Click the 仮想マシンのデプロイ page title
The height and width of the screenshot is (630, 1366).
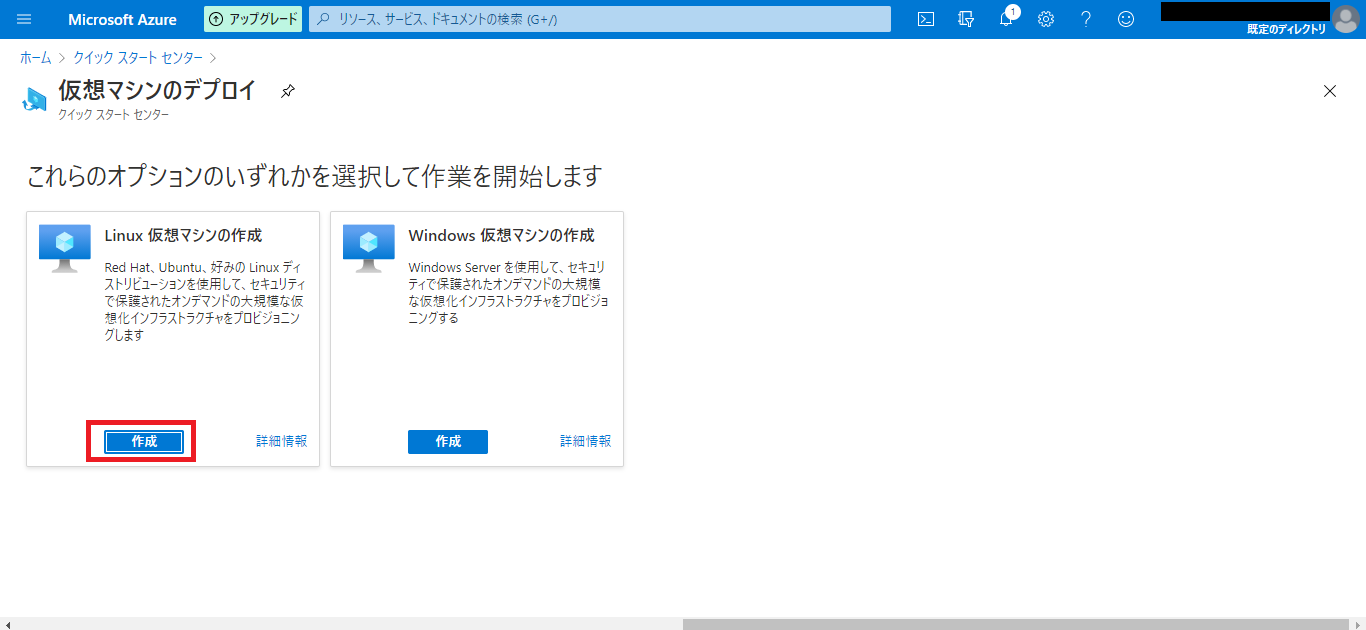[157, 90]
